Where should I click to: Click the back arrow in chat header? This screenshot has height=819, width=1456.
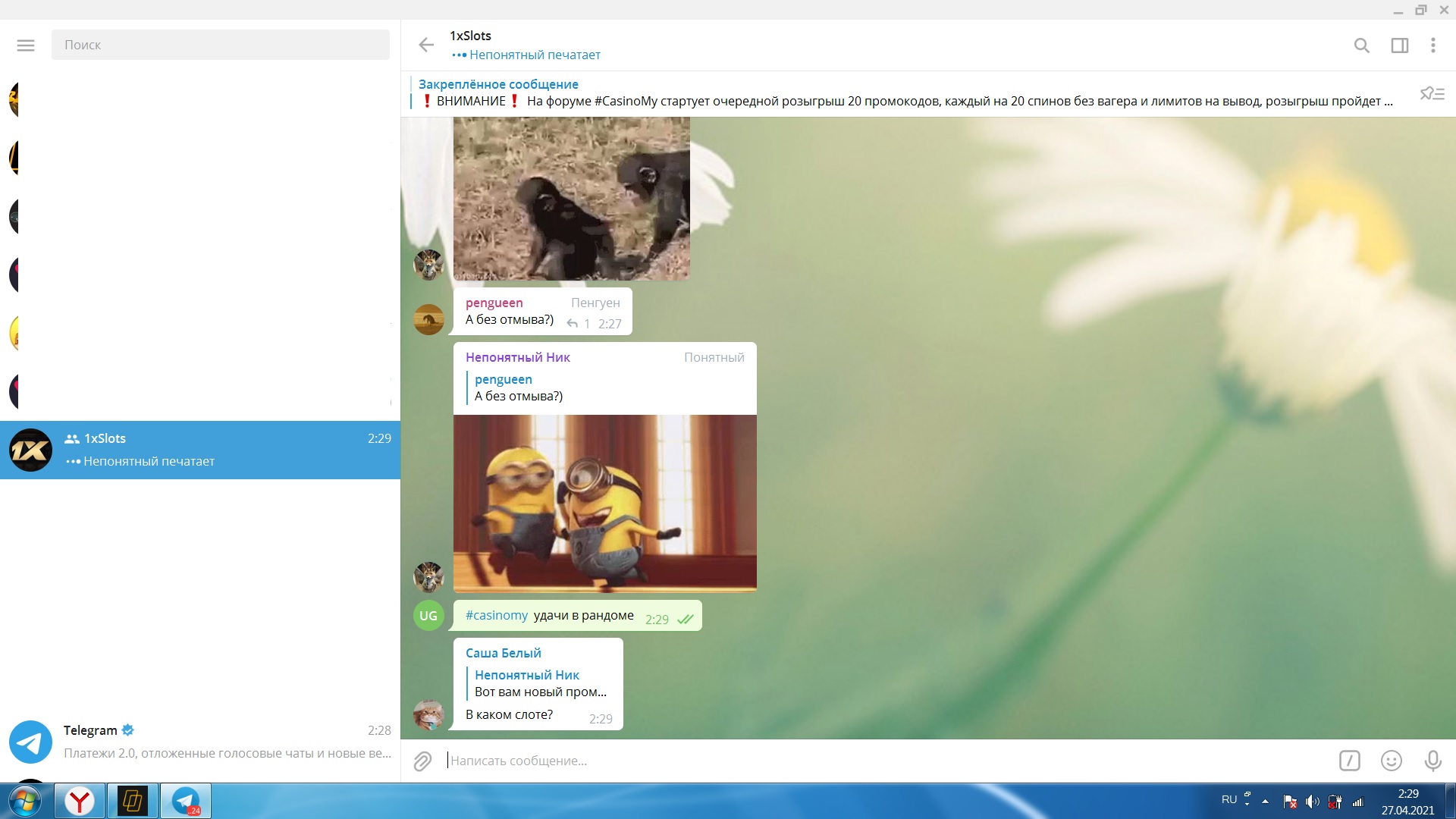426,45
